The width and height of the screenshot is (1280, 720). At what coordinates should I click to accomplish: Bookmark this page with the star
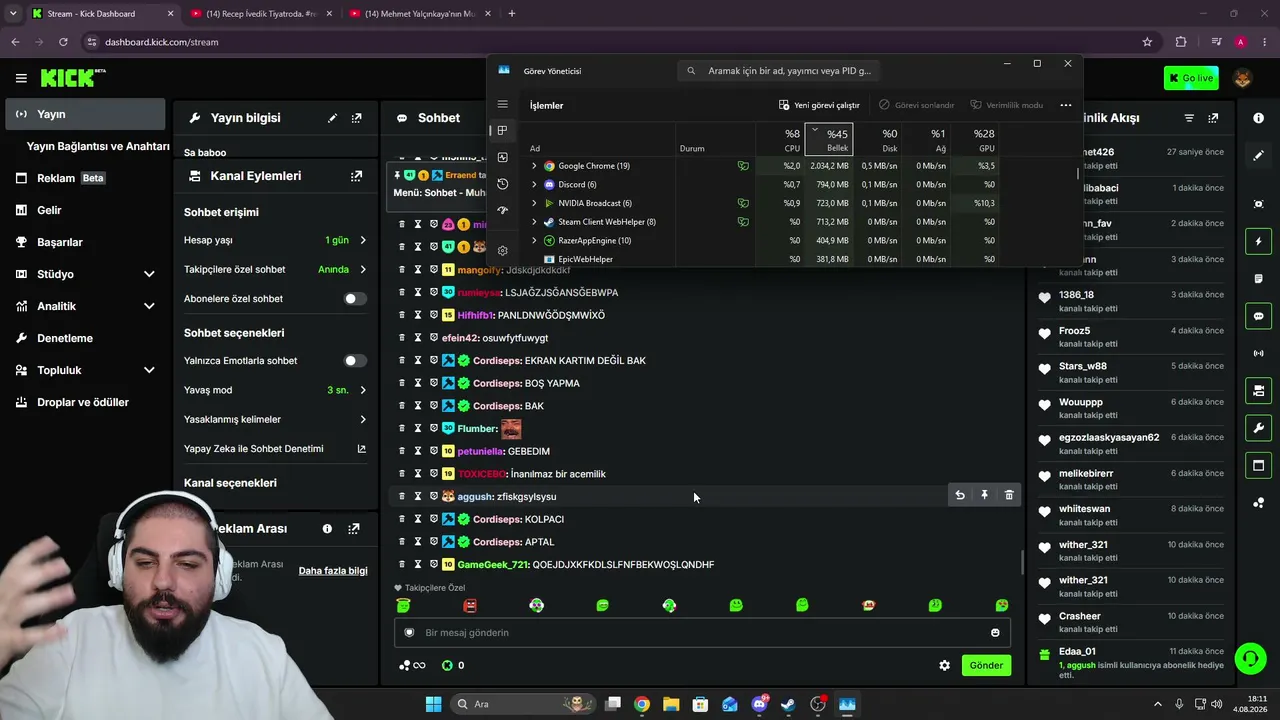tap(1147, 42)
